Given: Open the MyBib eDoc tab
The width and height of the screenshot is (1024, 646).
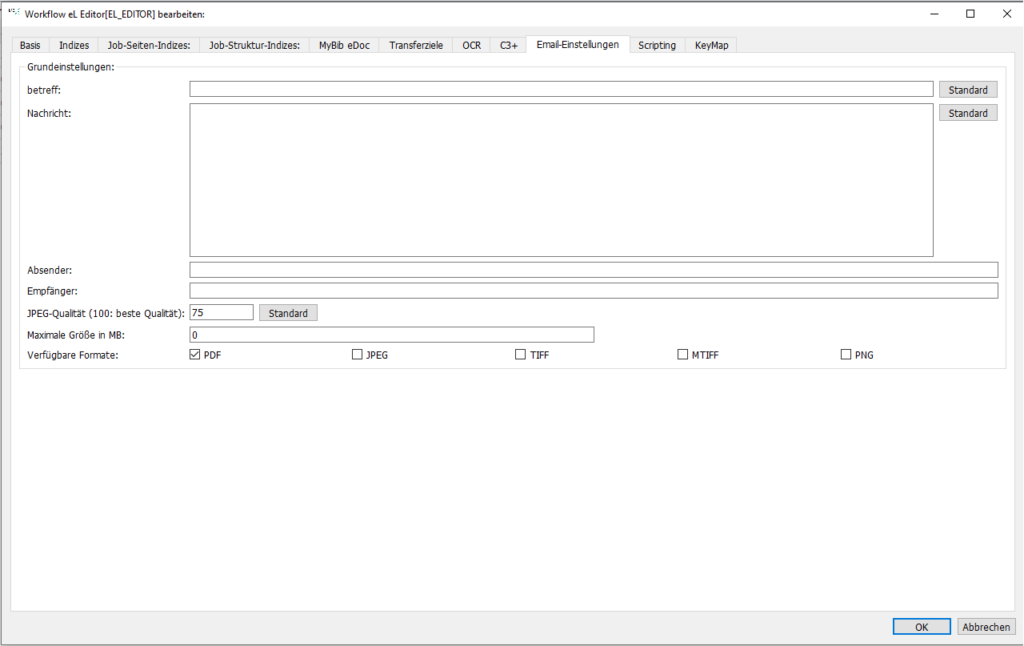Looking at the screenshot, I should tap(344, 45).
